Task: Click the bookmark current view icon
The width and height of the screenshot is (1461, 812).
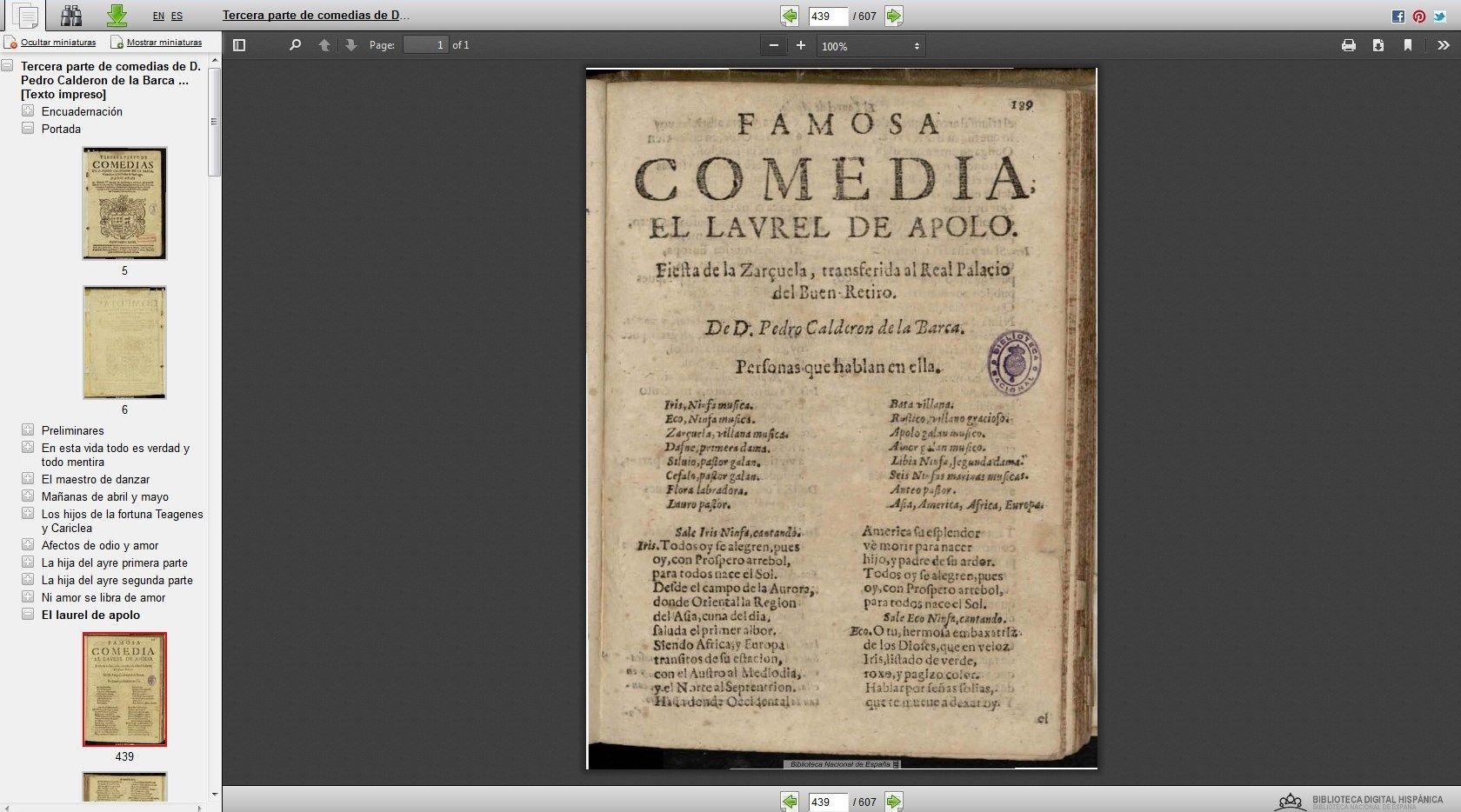Action: point(1407,45)
